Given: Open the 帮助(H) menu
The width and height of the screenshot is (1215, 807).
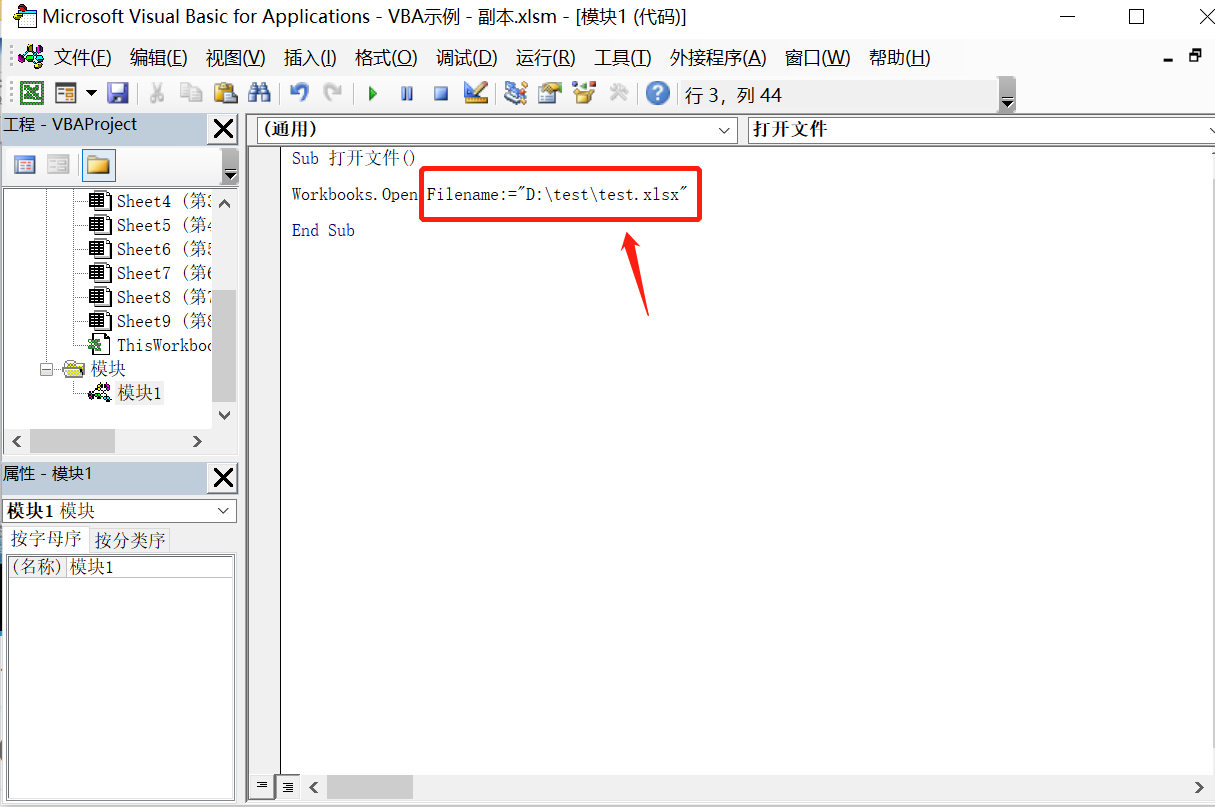Looking at the screenshot, I should click(x=899, y=58).
